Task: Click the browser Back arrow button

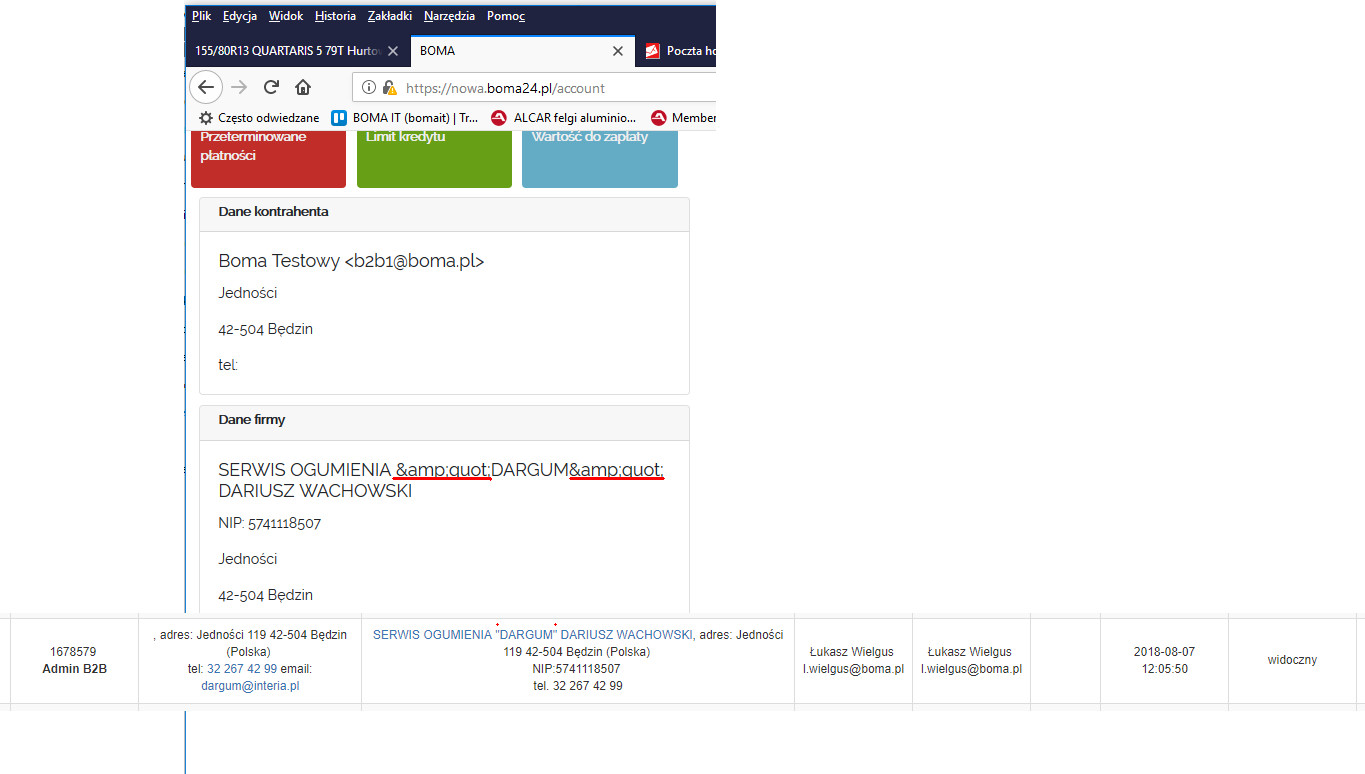Action: 205,87
